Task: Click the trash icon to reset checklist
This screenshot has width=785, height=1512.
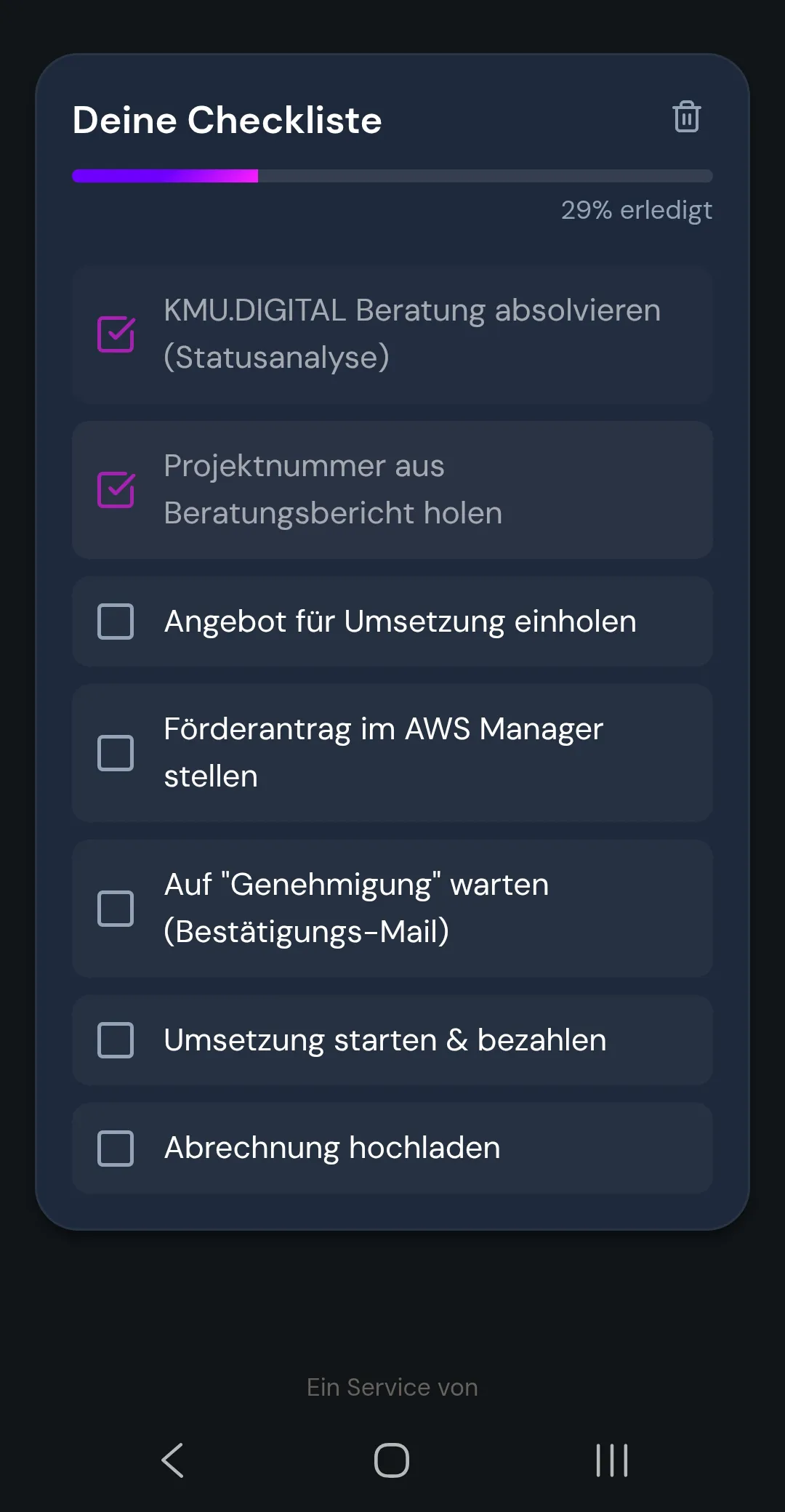Action: 686,117
